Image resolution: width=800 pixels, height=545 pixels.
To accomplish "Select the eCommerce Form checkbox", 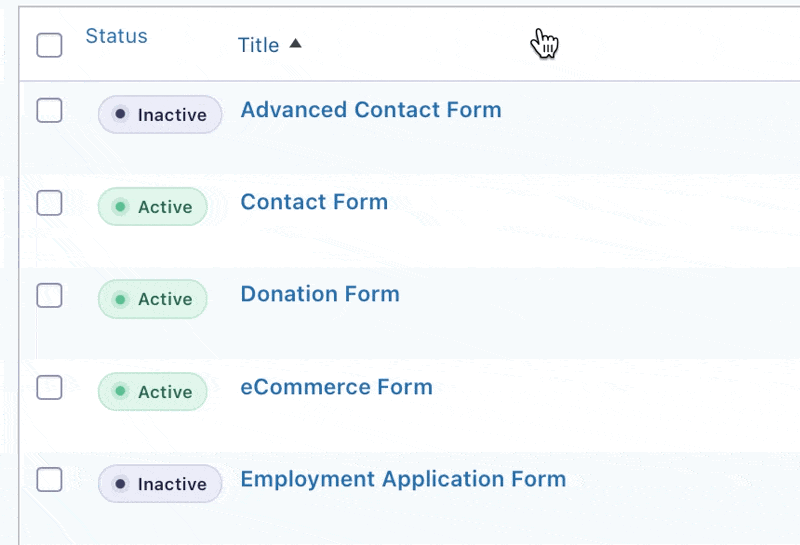I will tap(49, 387).
